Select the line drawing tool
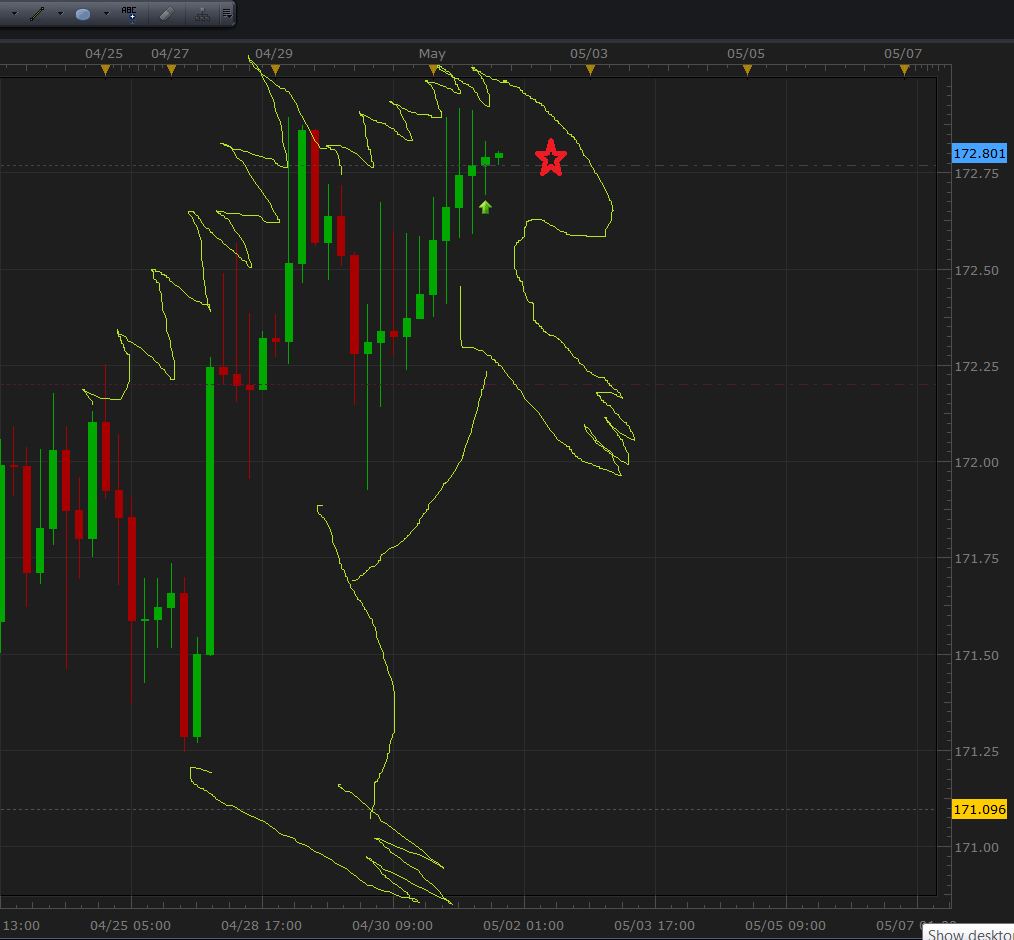Image resolution: width=1014 pixels, height=940 pixels. point(37,14)
